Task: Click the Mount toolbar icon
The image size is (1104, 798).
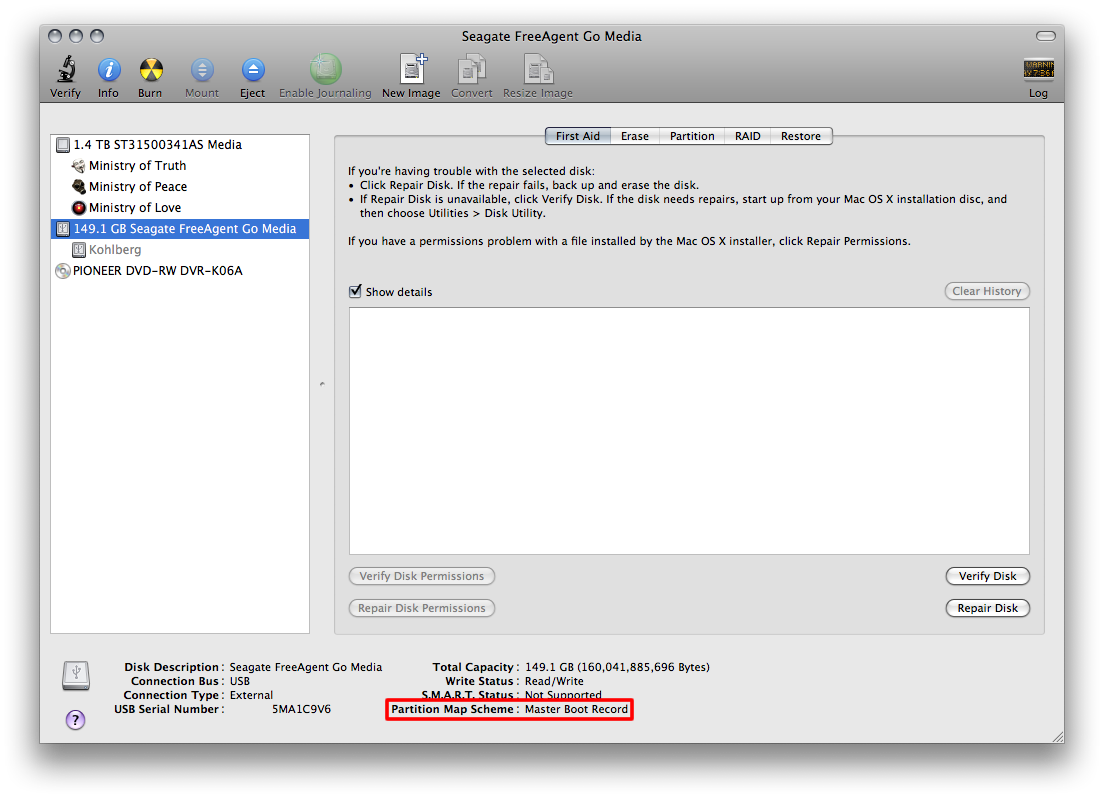Action: (x=202, y=70)
